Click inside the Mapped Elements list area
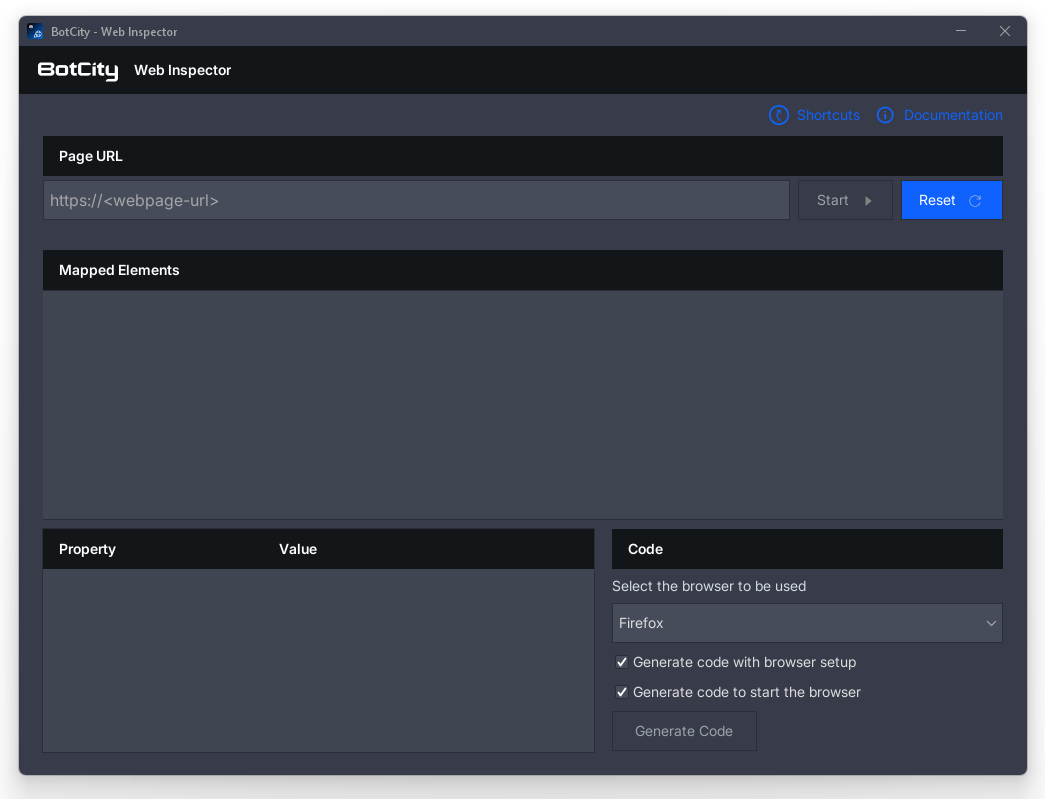The width and height of the screenshot is (1045, 799). (522, 405)
